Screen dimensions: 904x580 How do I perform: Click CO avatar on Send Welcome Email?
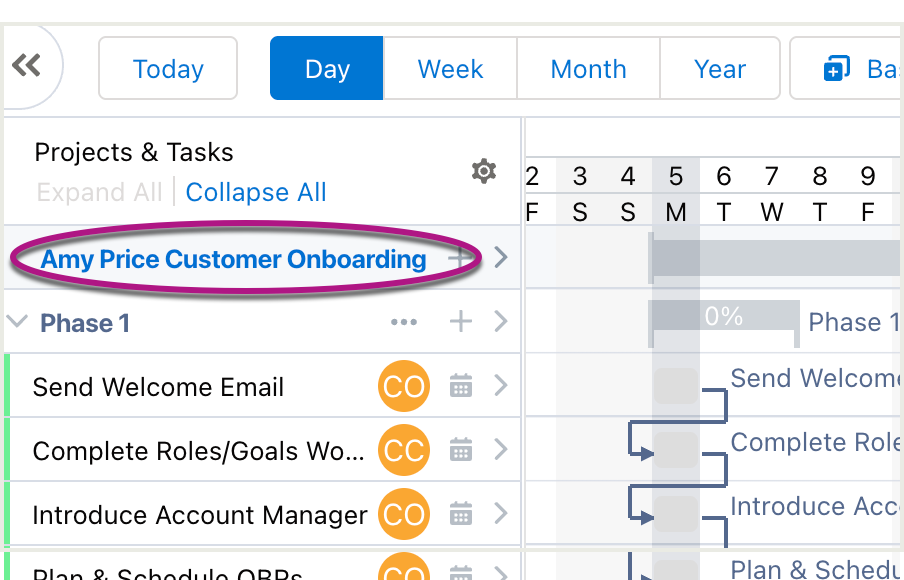tap(404, 386)
